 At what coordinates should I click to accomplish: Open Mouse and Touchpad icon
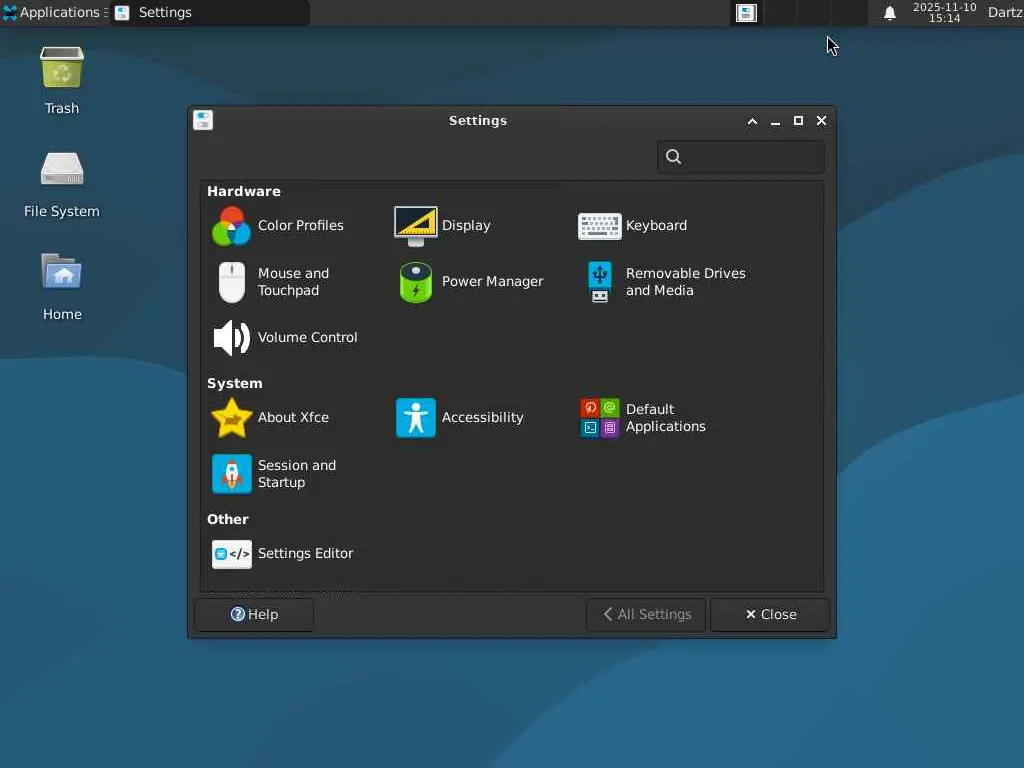(x=231, y=282)
